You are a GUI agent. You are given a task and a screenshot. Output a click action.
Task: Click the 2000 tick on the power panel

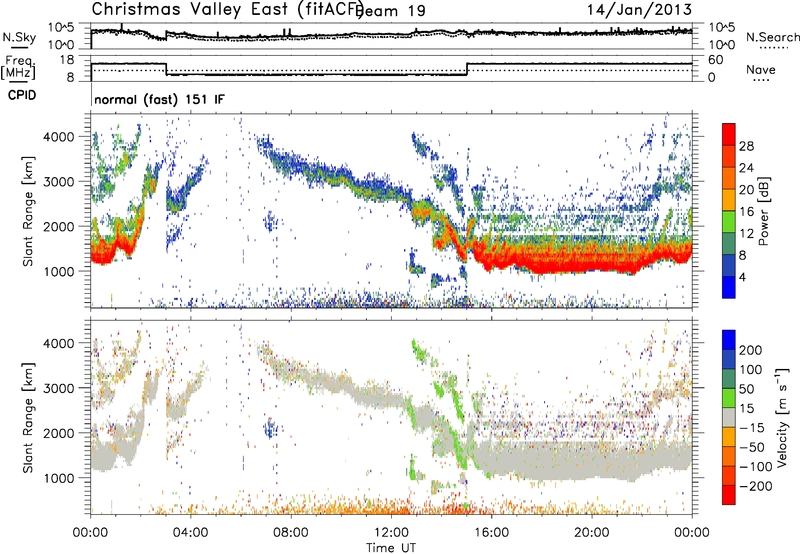(58, 226)
